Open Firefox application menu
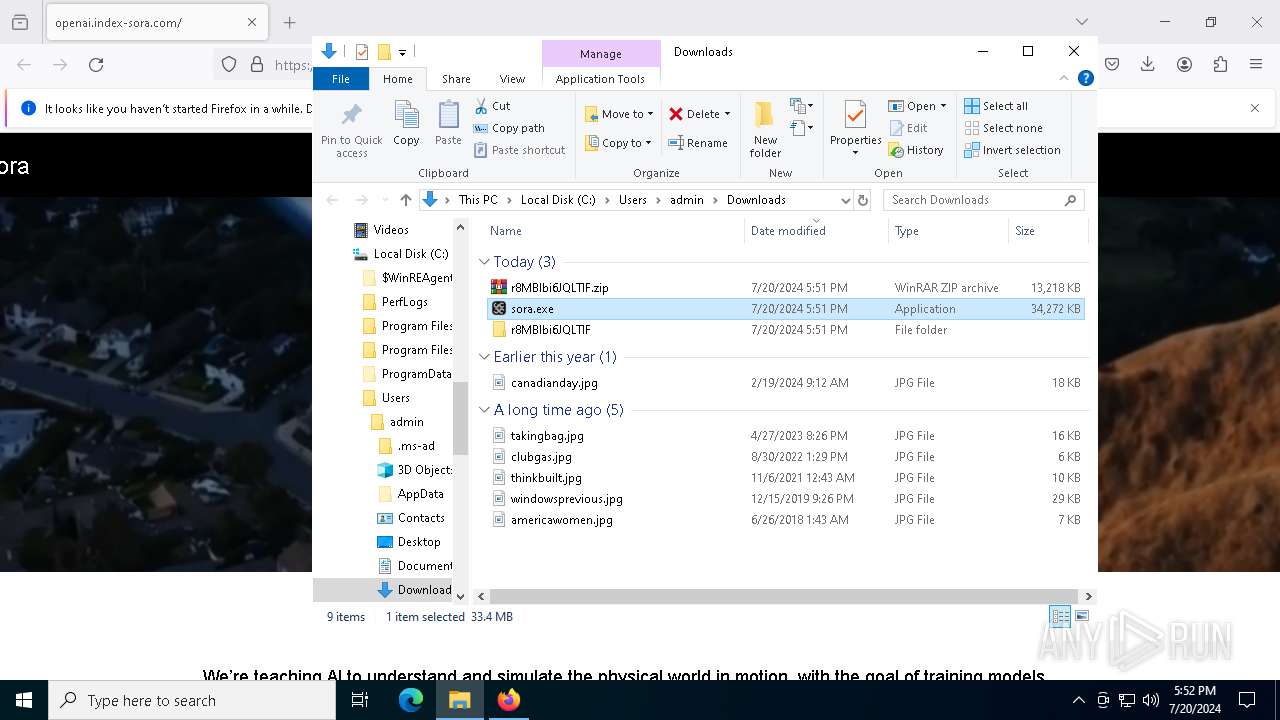This screenshot has width=1280, height=720. [x=1256, y=65]
